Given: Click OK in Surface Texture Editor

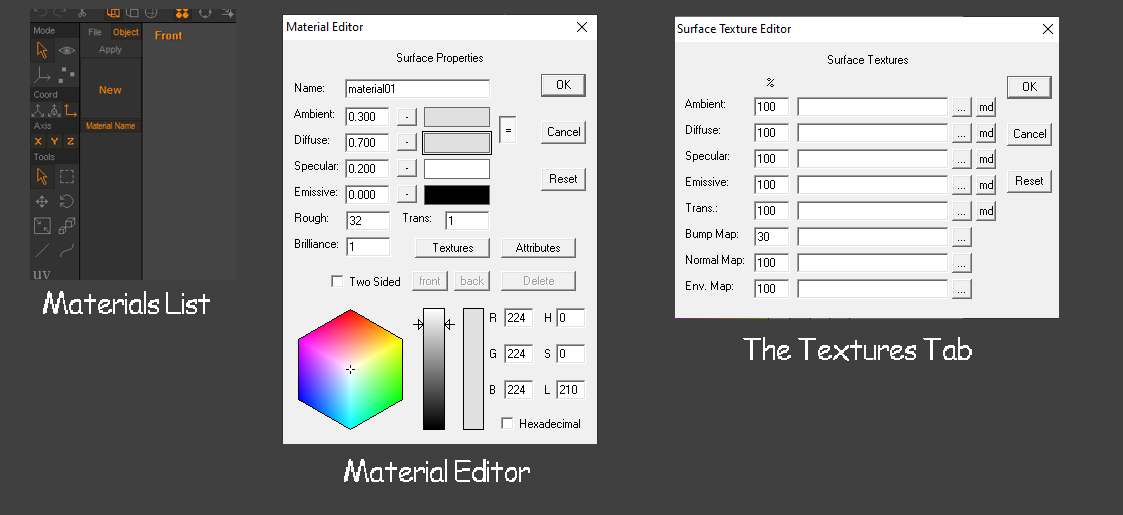Looking at the screenshot, I should [x=1029, y=87].
